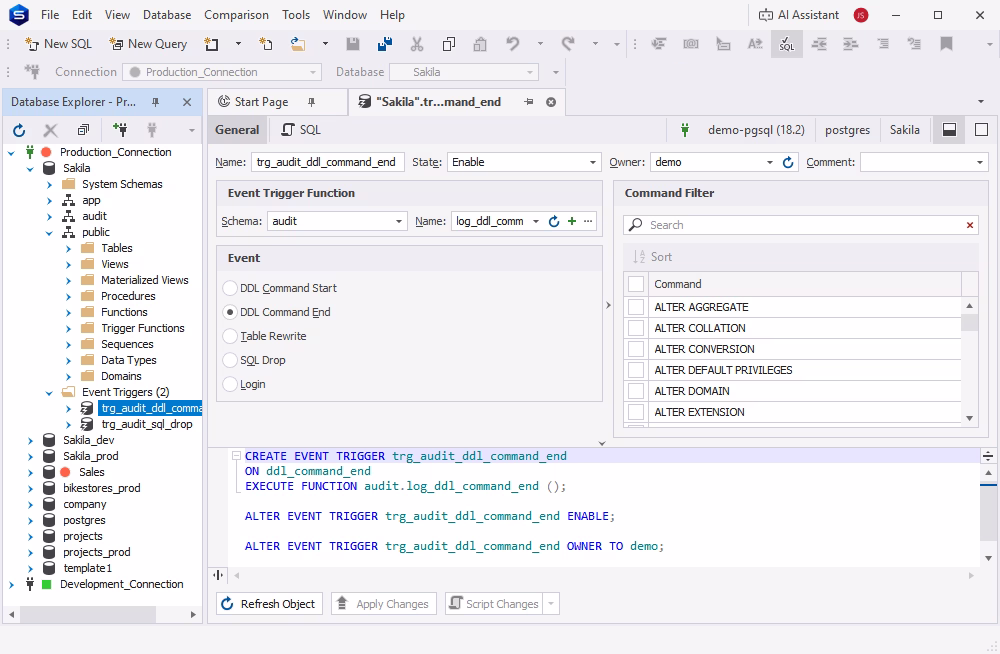Click the Cut scissors icon
Viewport: 1000px width, 654px height.
pos(416,44)
